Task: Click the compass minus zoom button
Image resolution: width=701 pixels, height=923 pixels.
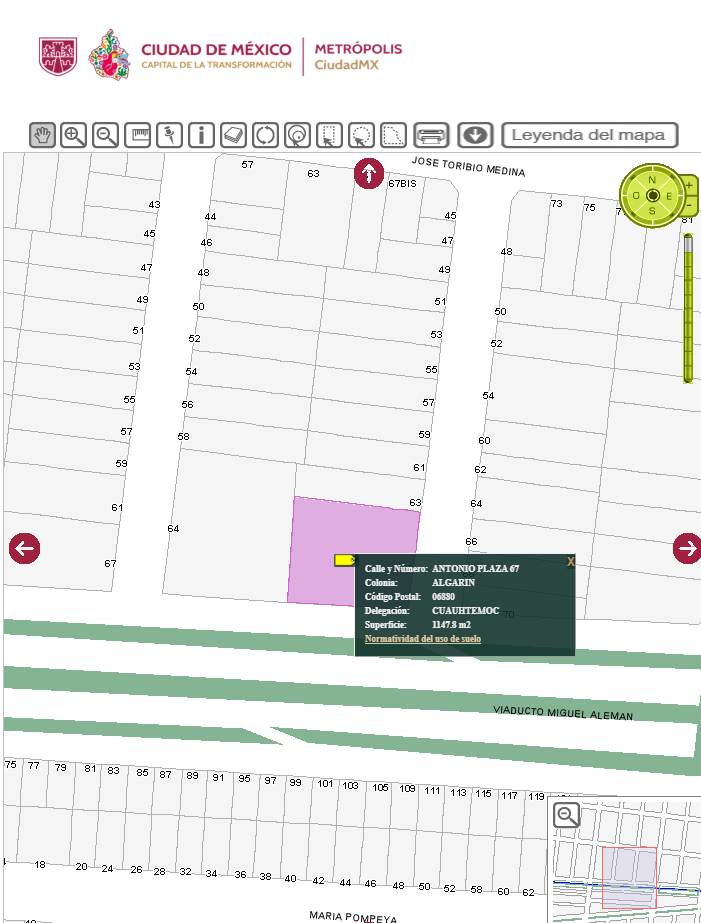Action: click(x=689, y=205)
